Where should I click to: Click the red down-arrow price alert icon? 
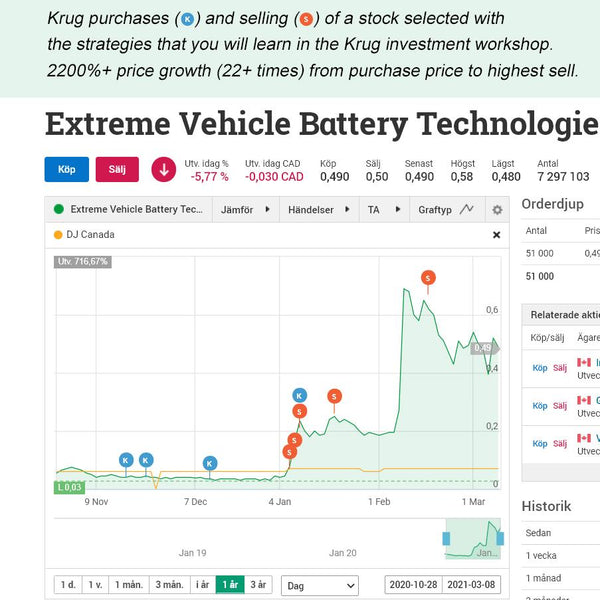163,169
